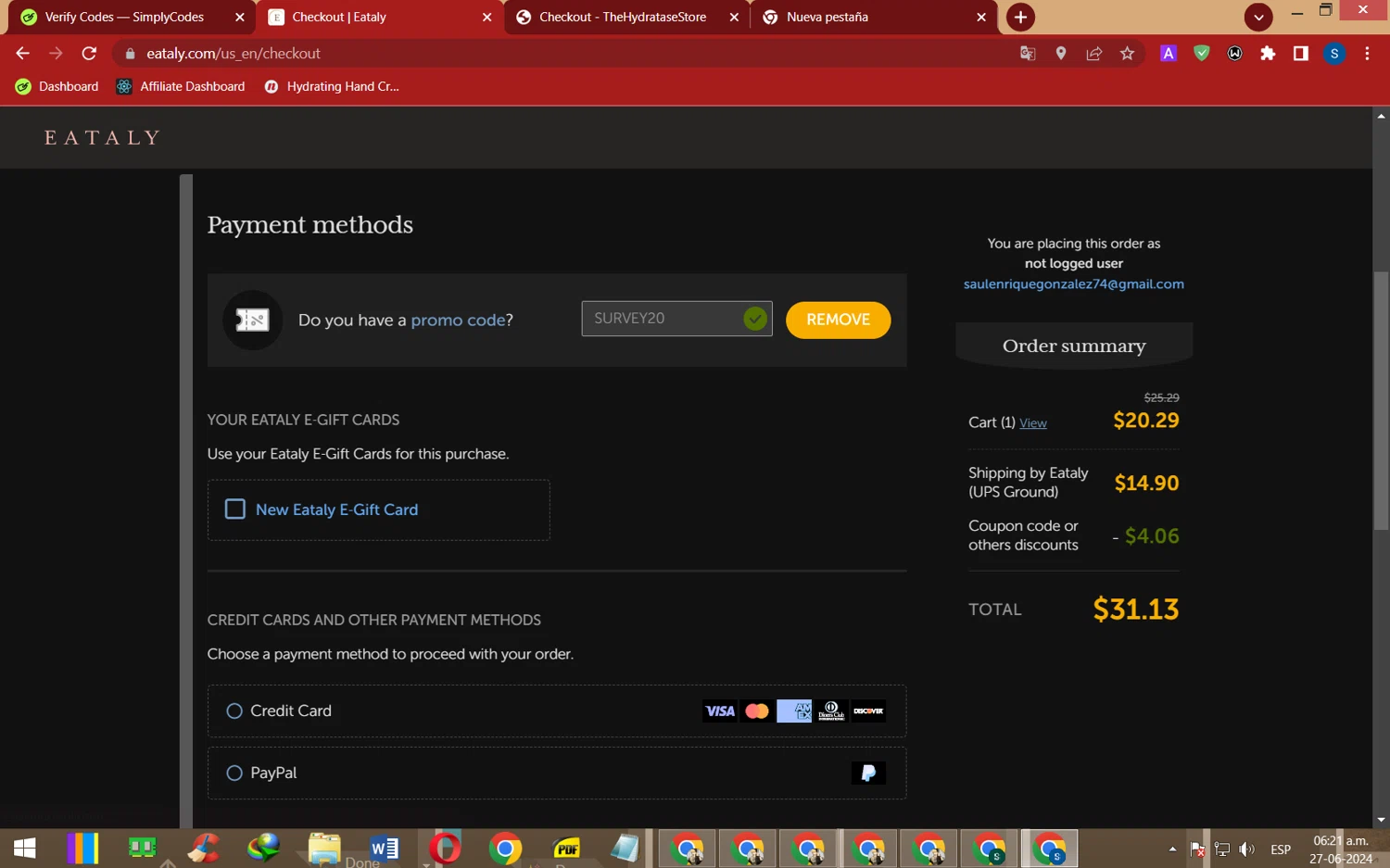1390x868 pixels.
Task: Click the Order summary heading
Action: tap(1074, 346)
